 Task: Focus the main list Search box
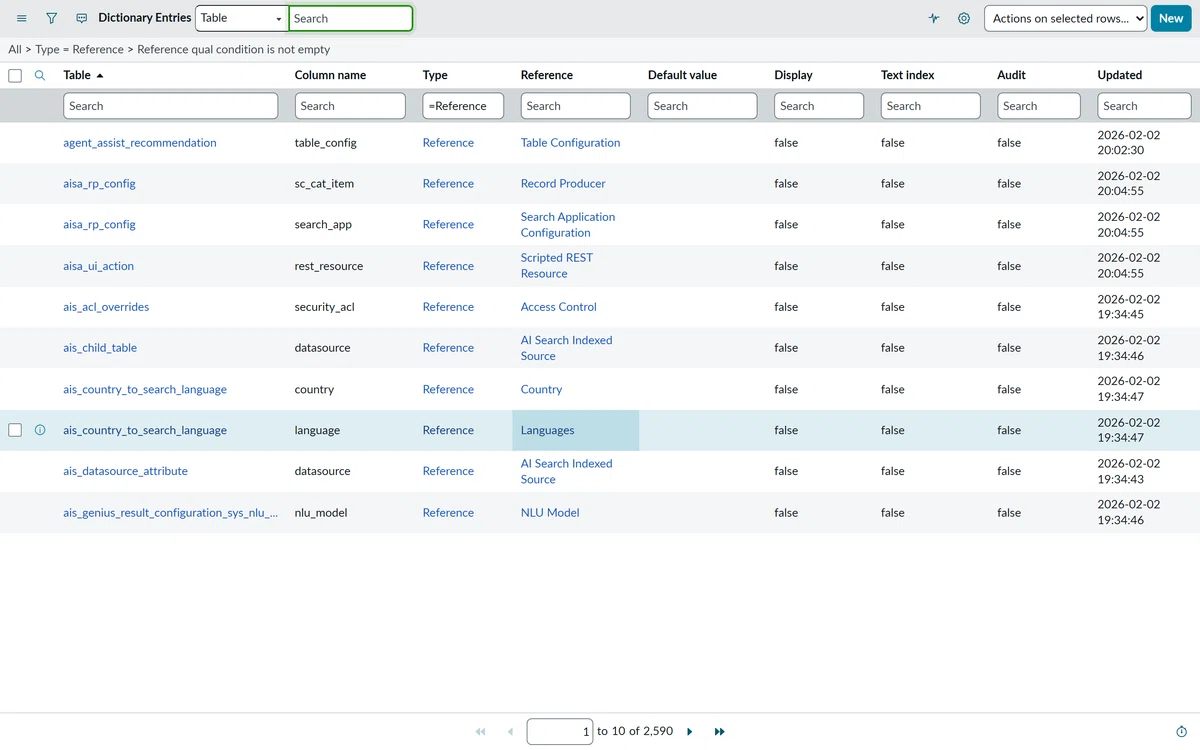pos(350,18)
